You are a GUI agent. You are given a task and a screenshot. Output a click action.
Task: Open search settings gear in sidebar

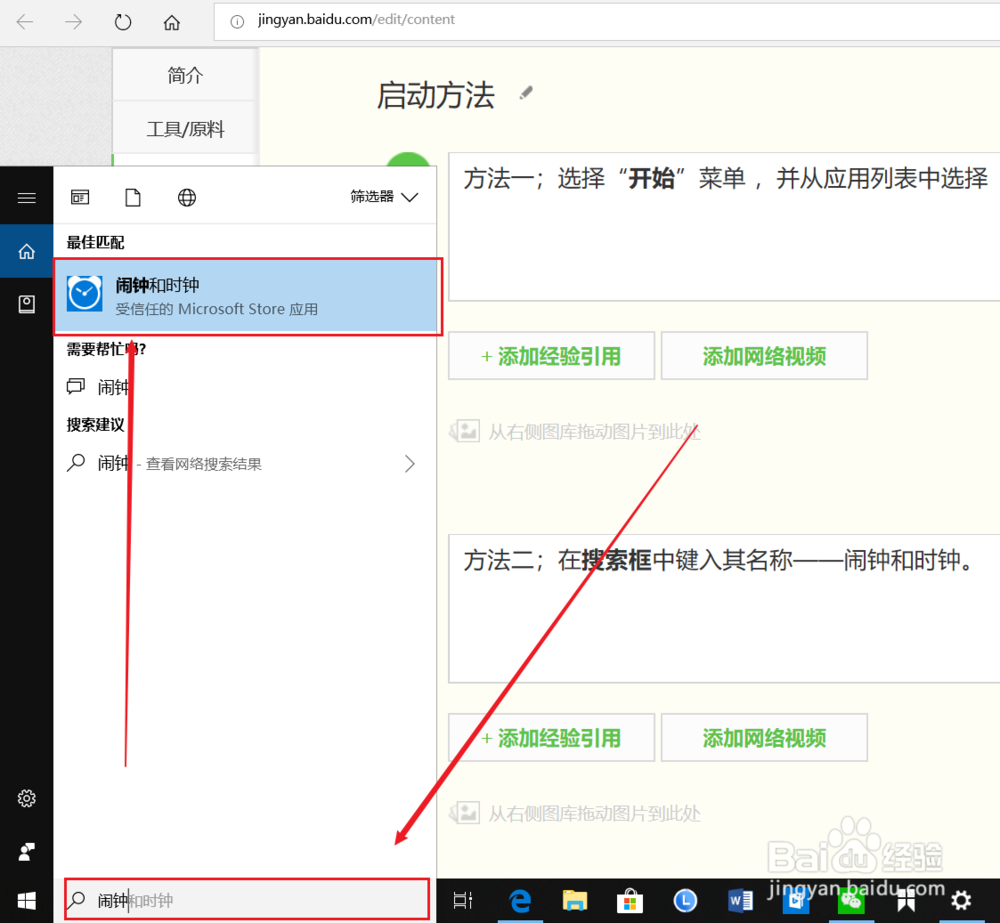[26, 798]
